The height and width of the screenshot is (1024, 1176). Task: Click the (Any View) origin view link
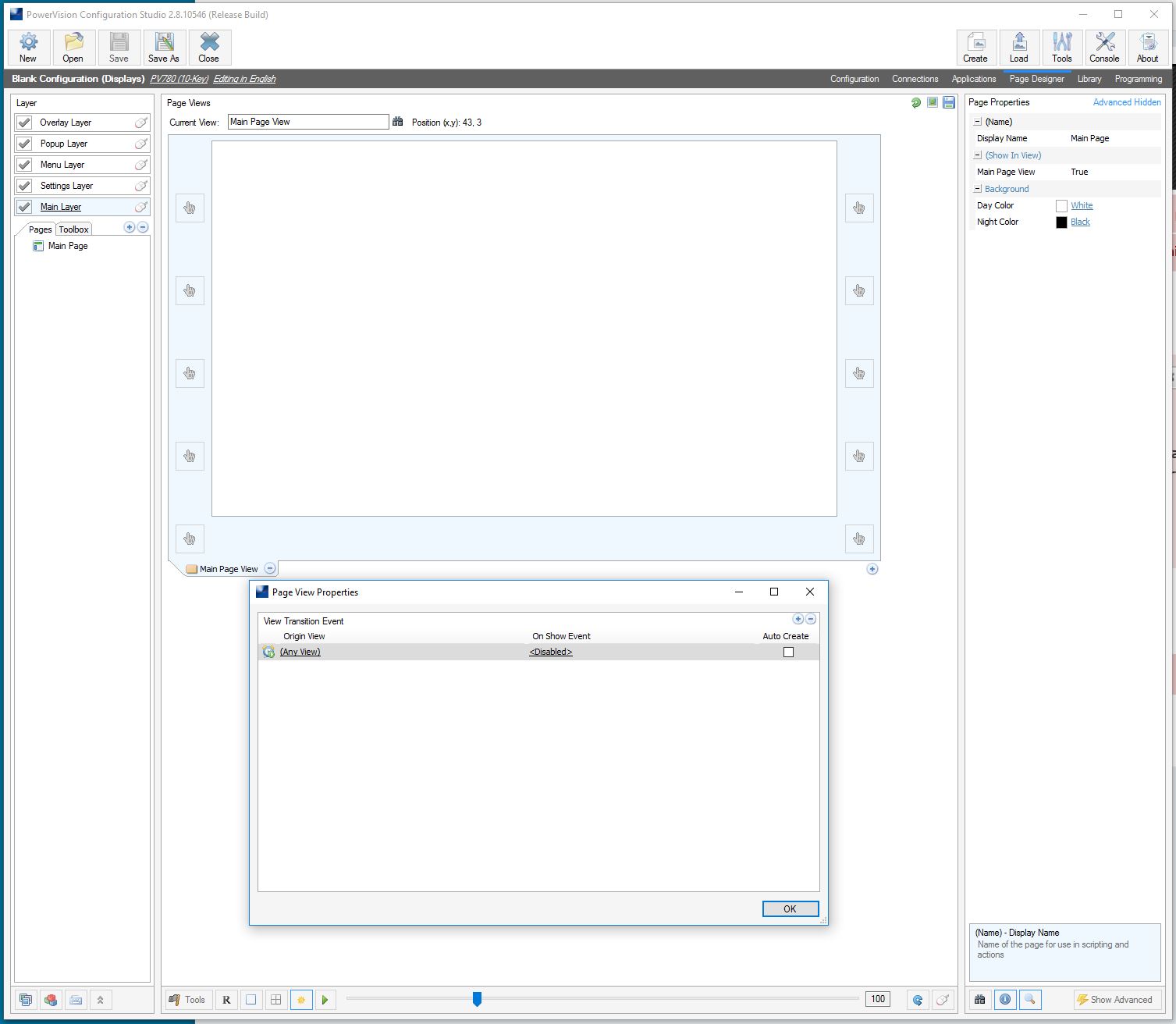pos(300,652)
